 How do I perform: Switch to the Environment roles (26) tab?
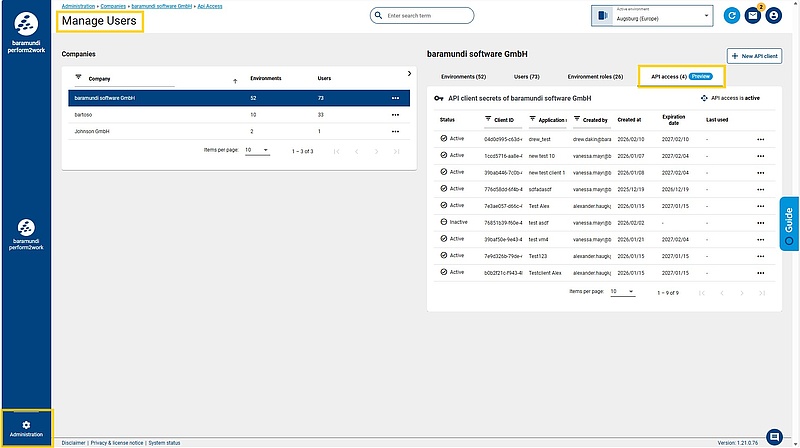pos(595,76)
